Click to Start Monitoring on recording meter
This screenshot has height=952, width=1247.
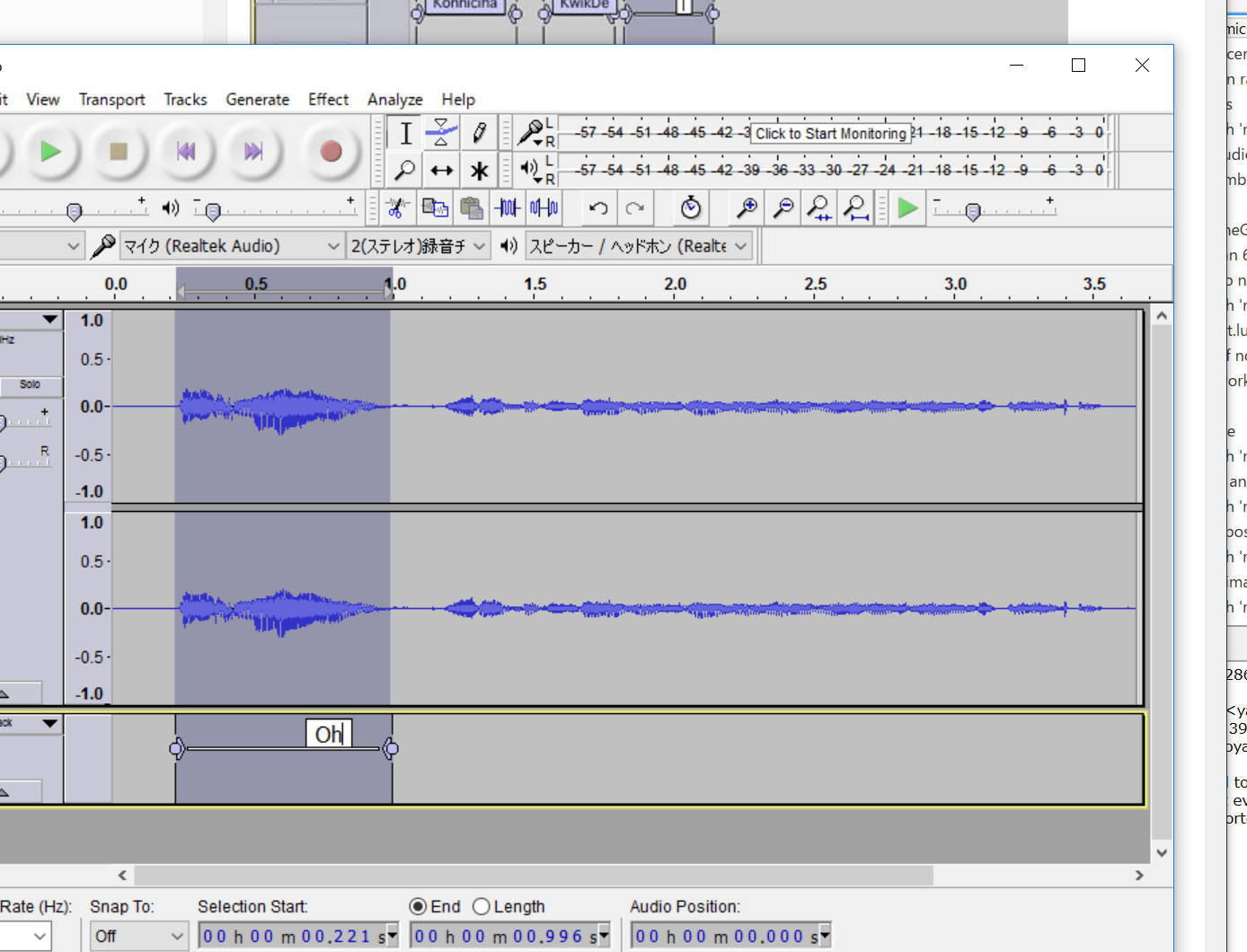point(831,133)
